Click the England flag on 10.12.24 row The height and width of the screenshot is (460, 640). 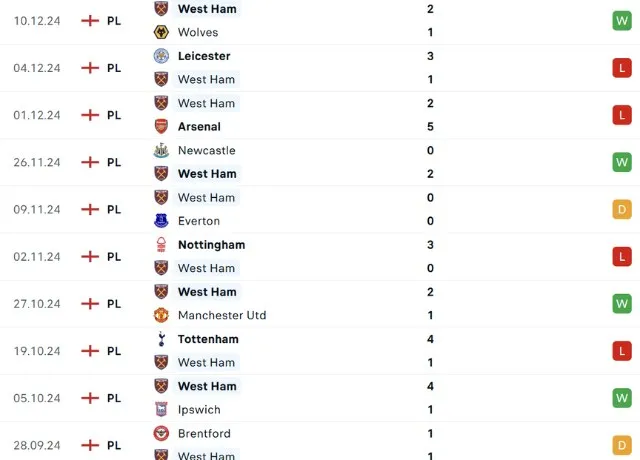(x=90, y=20)
